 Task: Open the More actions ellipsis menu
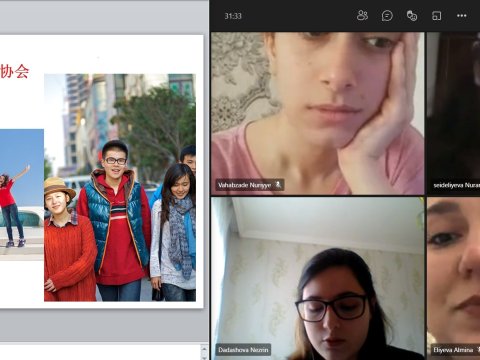pyautogui.click(x=462, y=16)
